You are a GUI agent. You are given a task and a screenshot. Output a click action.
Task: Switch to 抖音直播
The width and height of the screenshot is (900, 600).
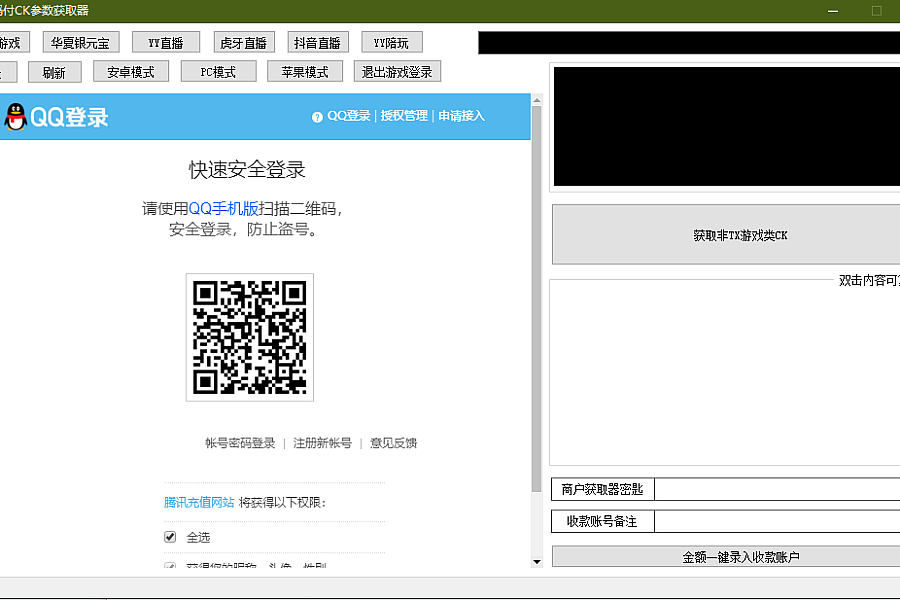[x=318, y=42]
